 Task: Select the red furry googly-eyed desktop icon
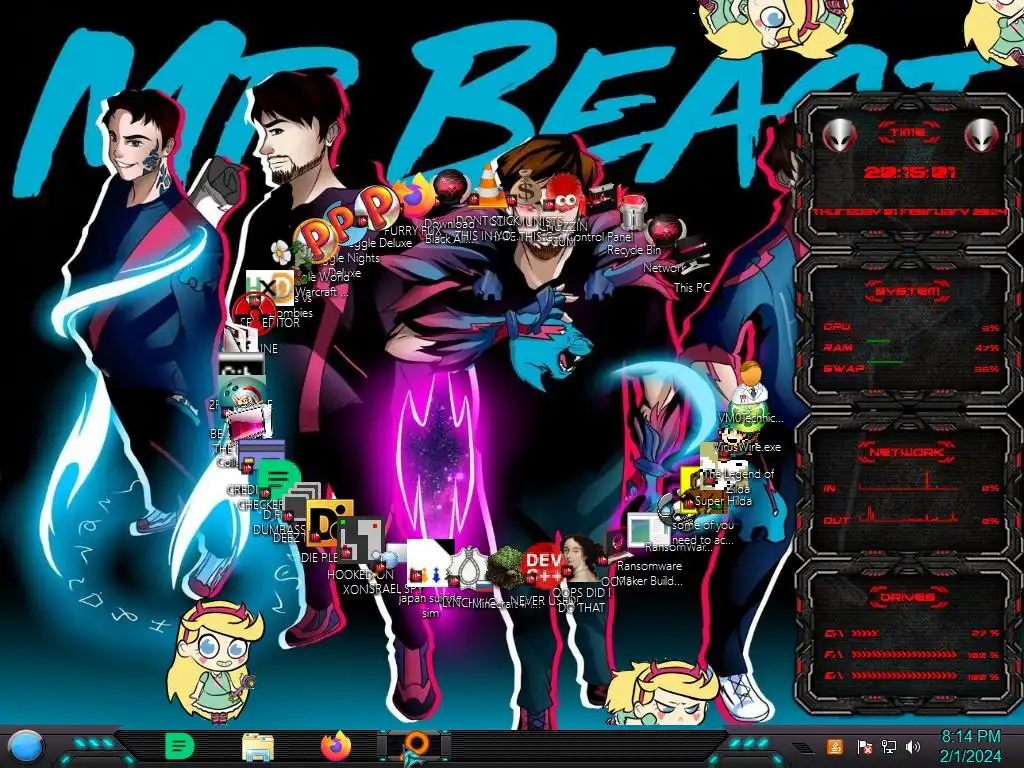point(564,195)
